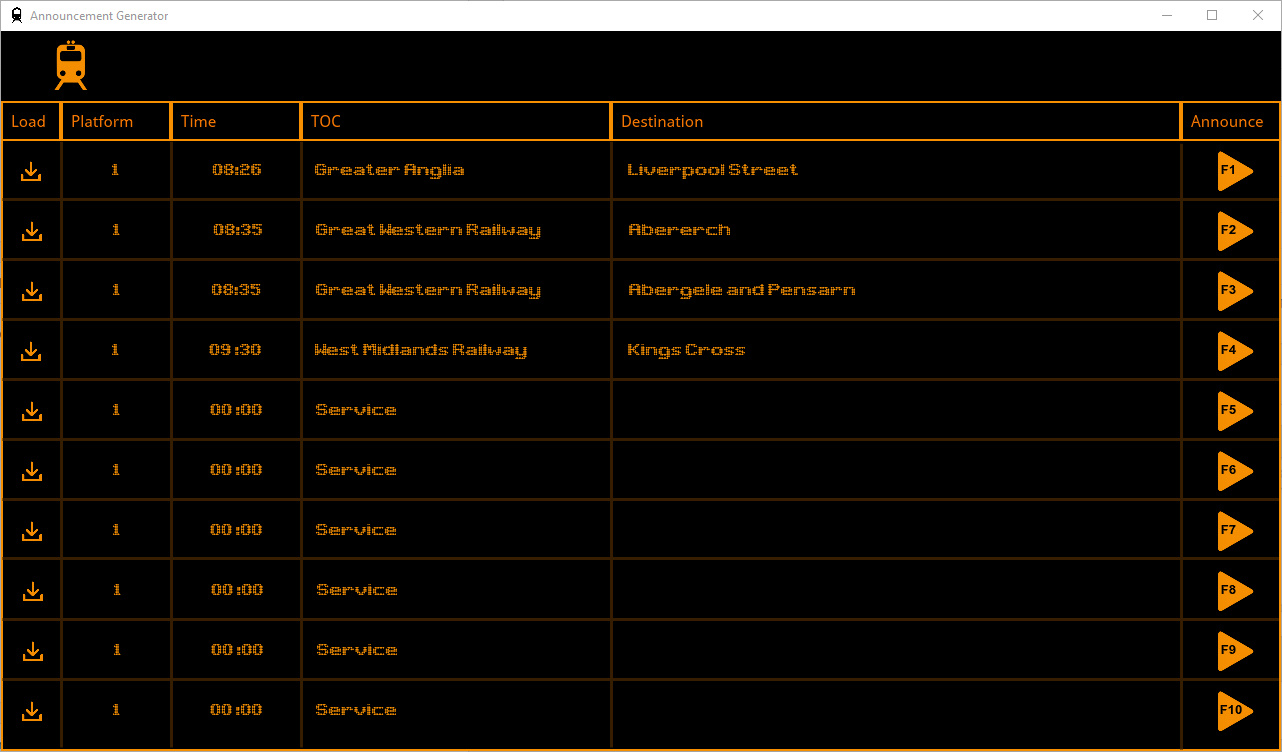
Task: Click the Platform column header
Action: tap(116, 121)
